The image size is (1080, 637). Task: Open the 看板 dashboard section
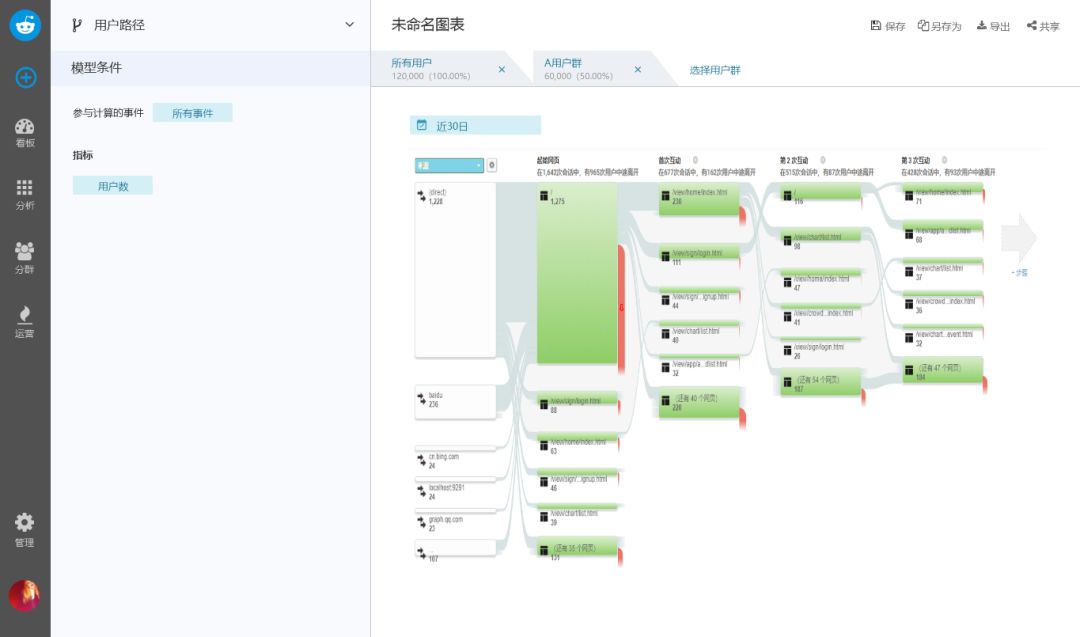[x=25, y=133]
